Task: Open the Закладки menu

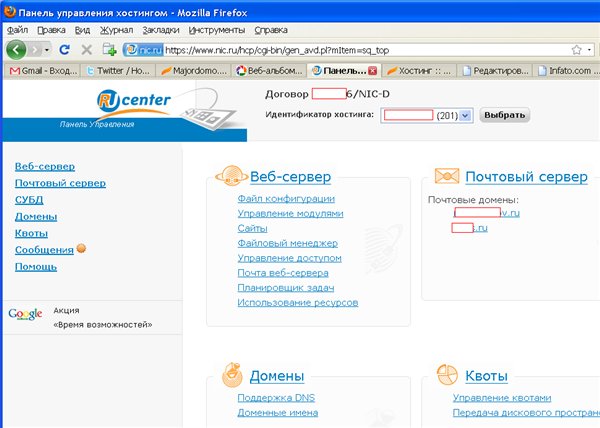Action: click(161, 30)
